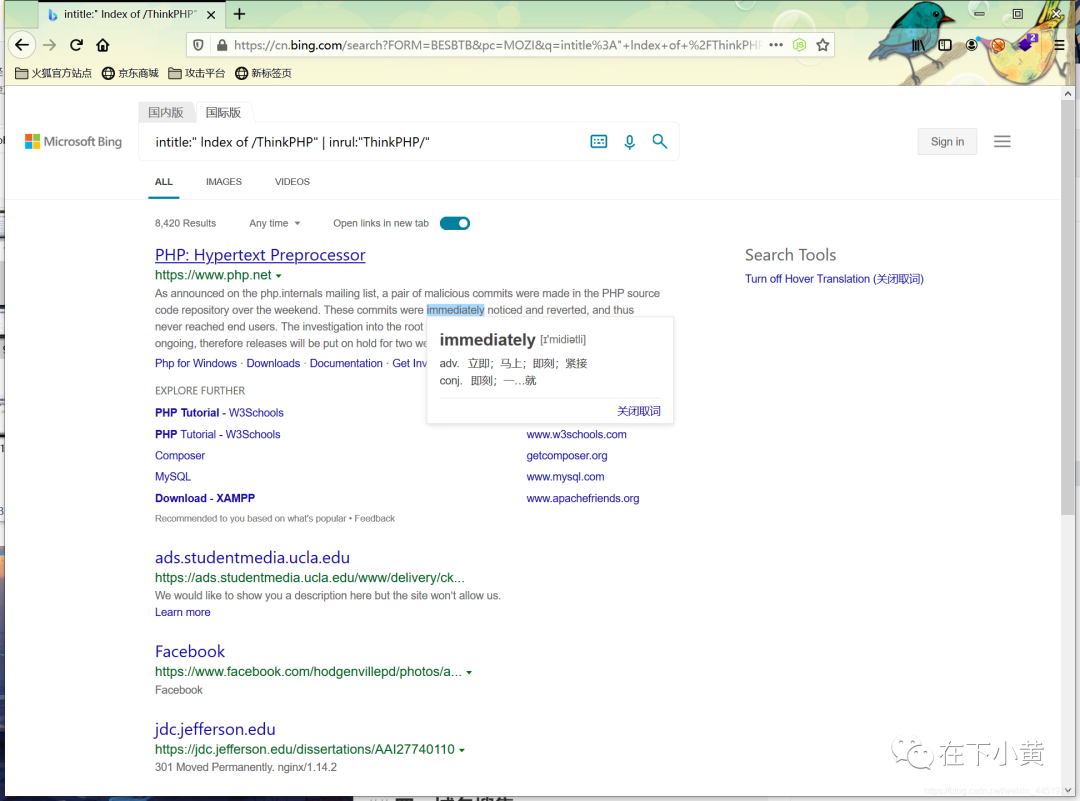Toggle the 'Open links in new tab' switch
The height and width of the screenshot is (801, 1080).
tap(455, 223)
